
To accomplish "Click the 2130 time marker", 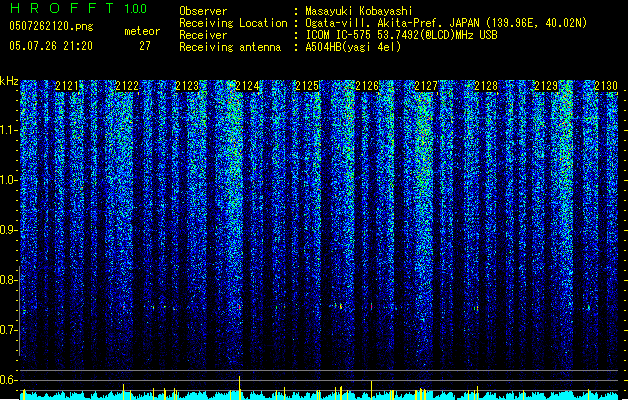I will pyautogui.click(x=606, y=86).
